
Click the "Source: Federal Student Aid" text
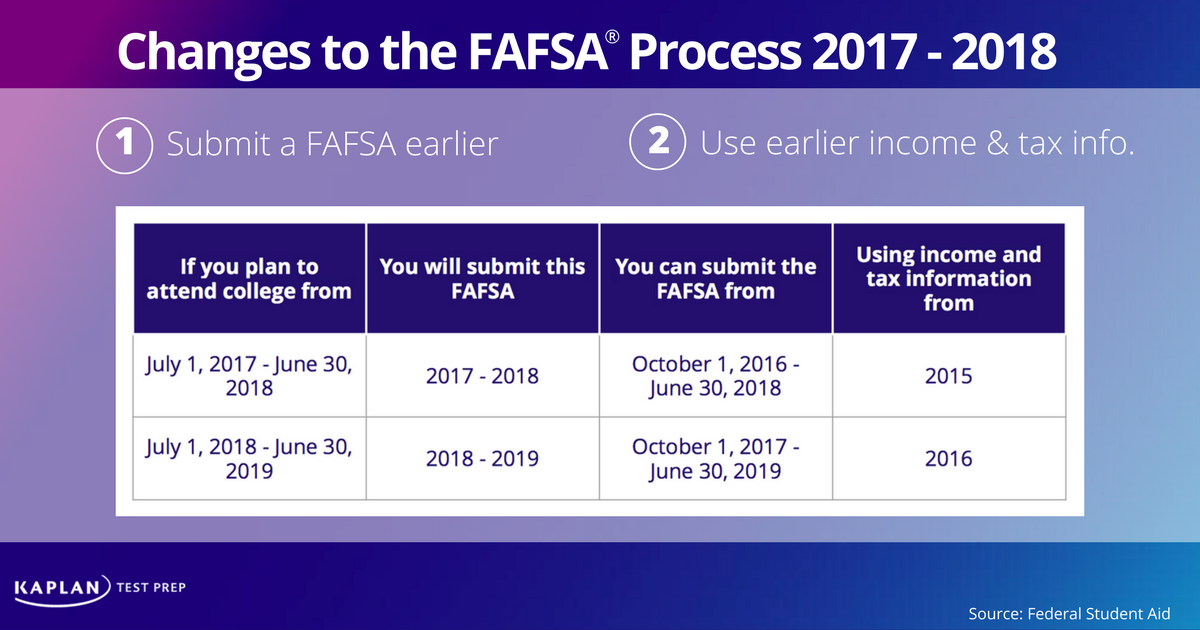tap(1068, 613)
